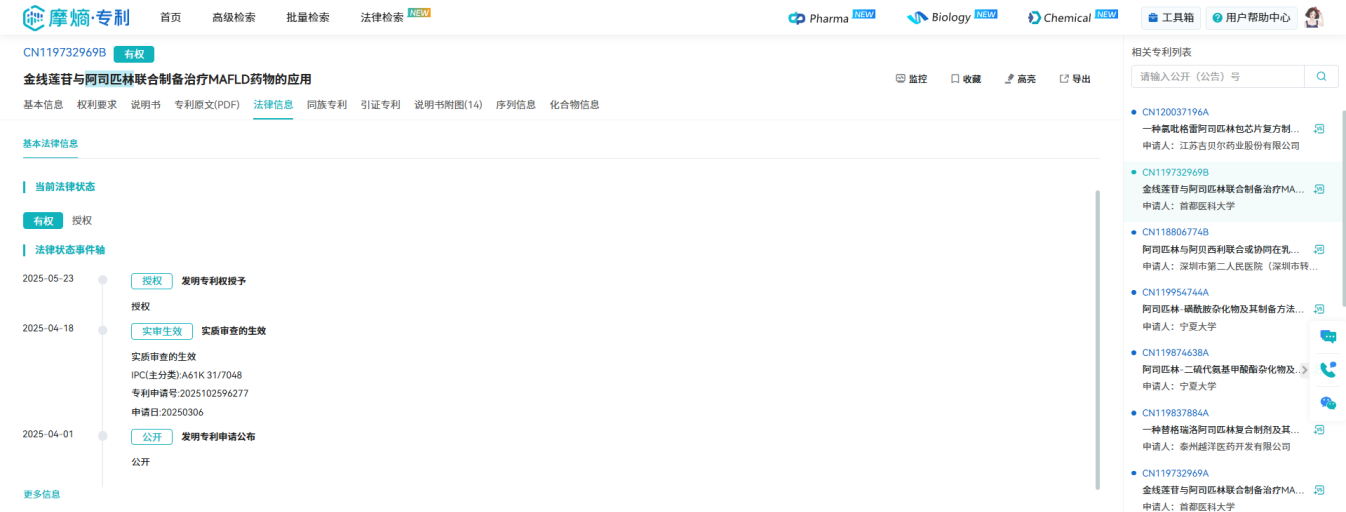Open related patent CN119732969A

click(x=1175, y=472)
